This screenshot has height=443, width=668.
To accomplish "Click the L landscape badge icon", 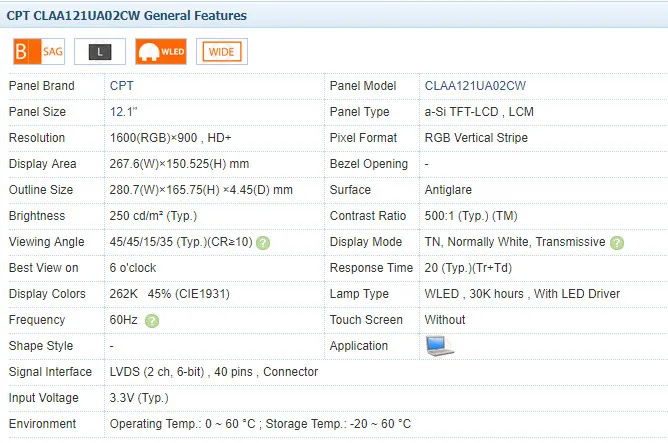I will click(100, 52).
